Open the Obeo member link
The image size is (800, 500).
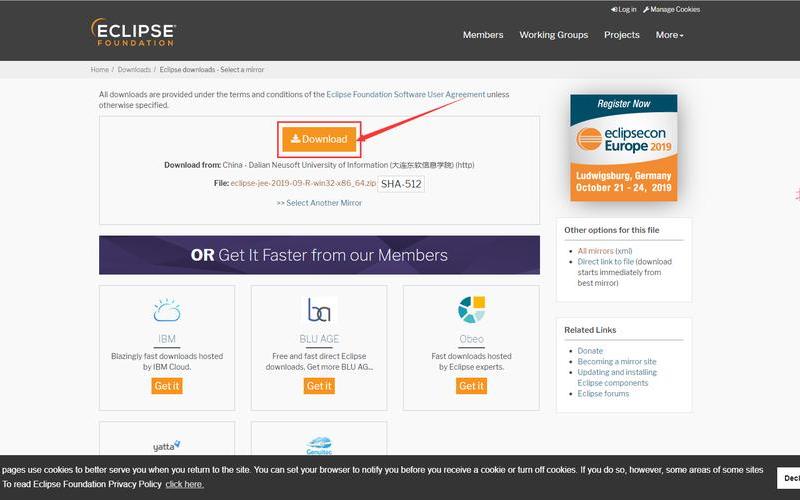point(471,339)
